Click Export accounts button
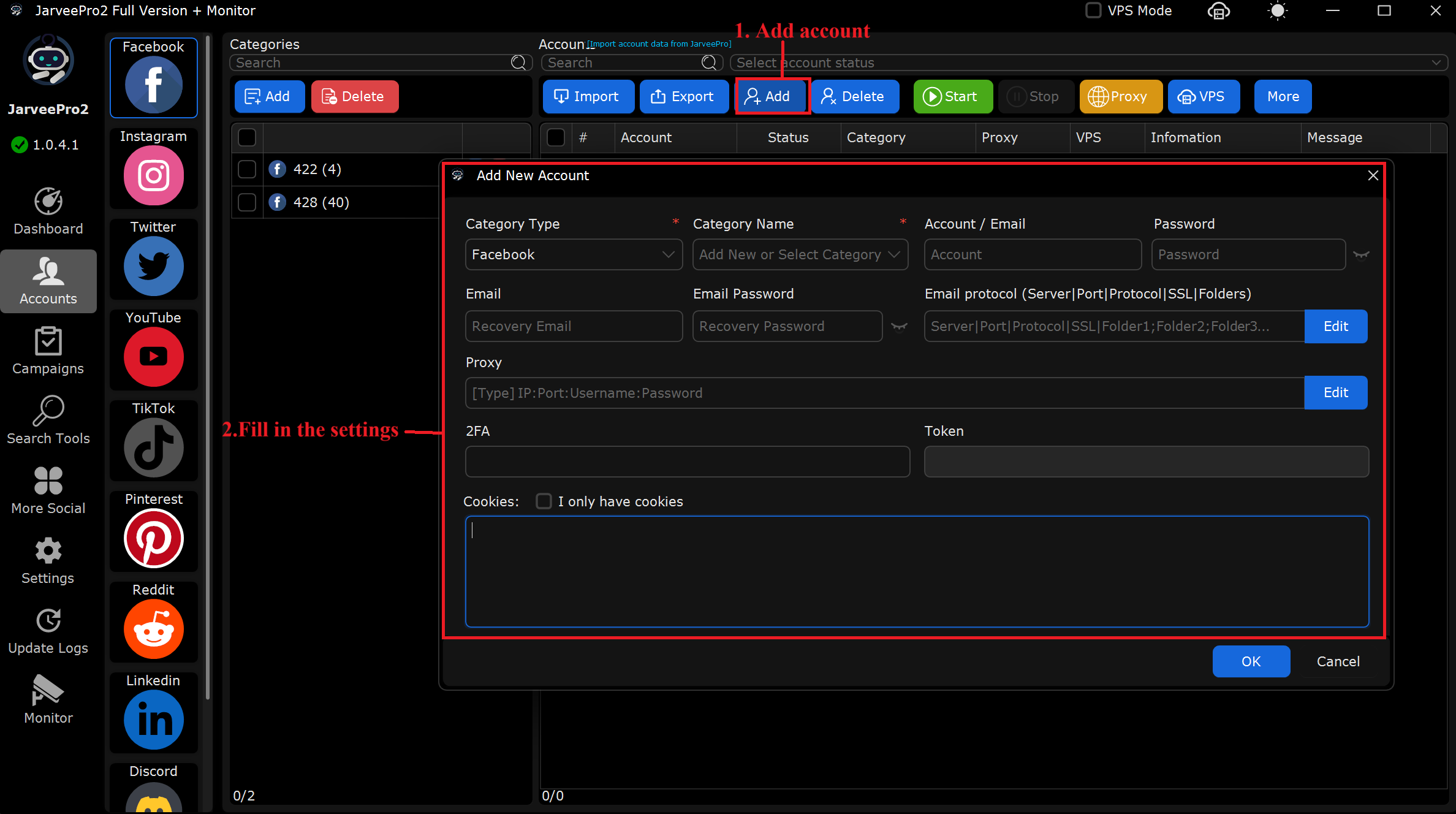This screenshot has height=814, width=1456. [684, 96]
